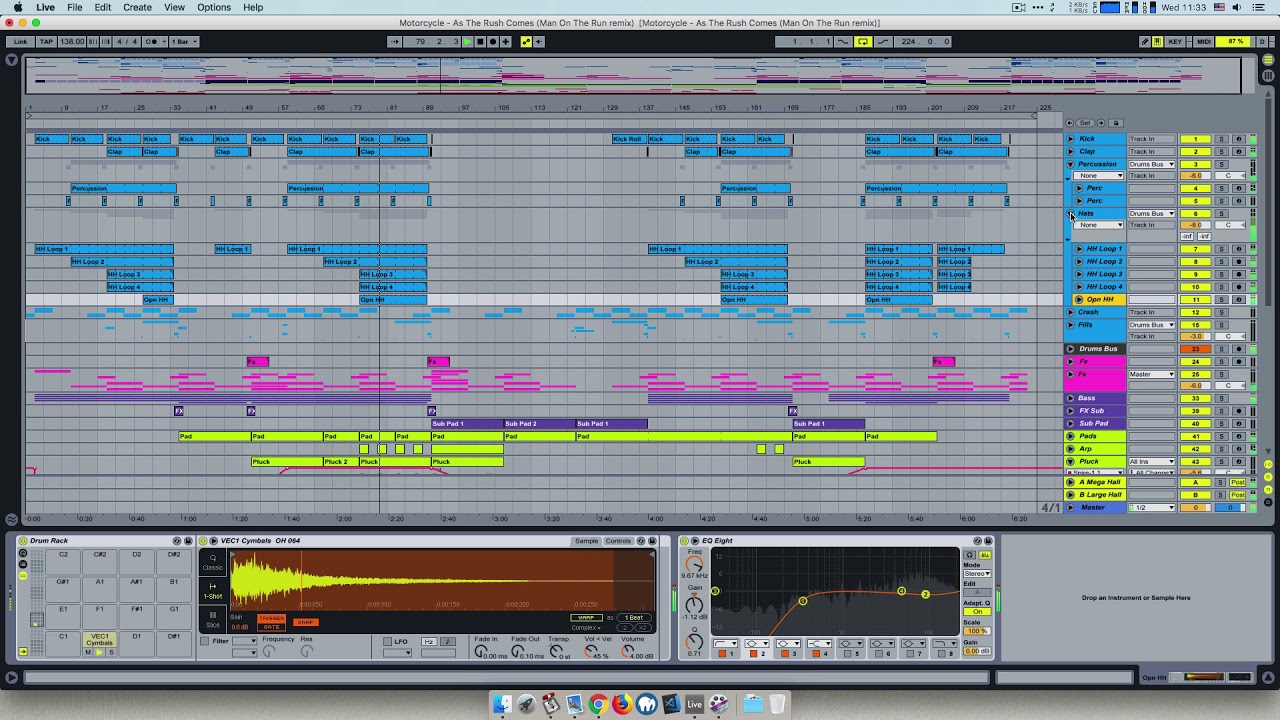Click the Arrangement Record button

(x=493, y=42)
